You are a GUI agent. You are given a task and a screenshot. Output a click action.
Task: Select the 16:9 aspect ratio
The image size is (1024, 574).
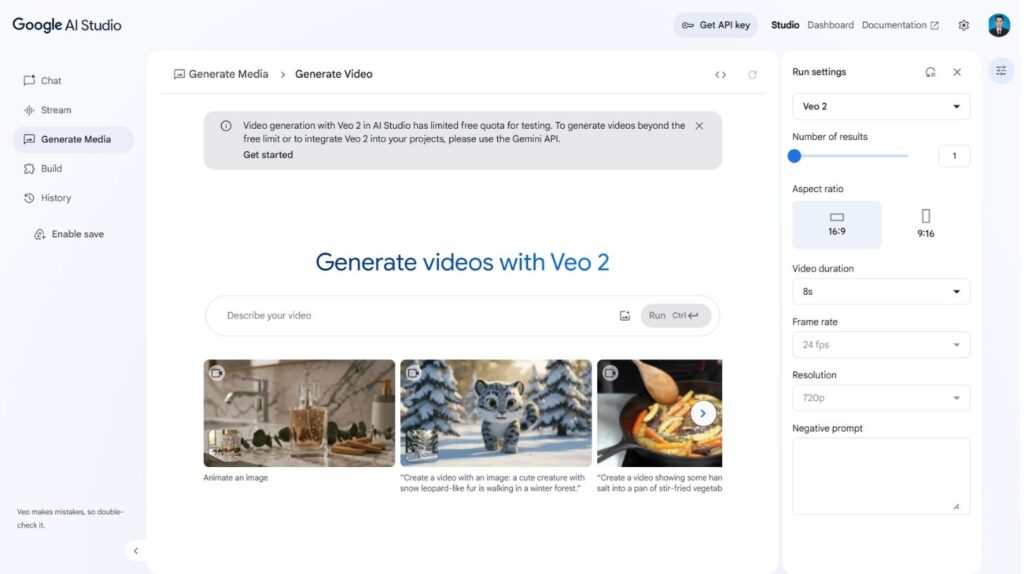(837, 224)
